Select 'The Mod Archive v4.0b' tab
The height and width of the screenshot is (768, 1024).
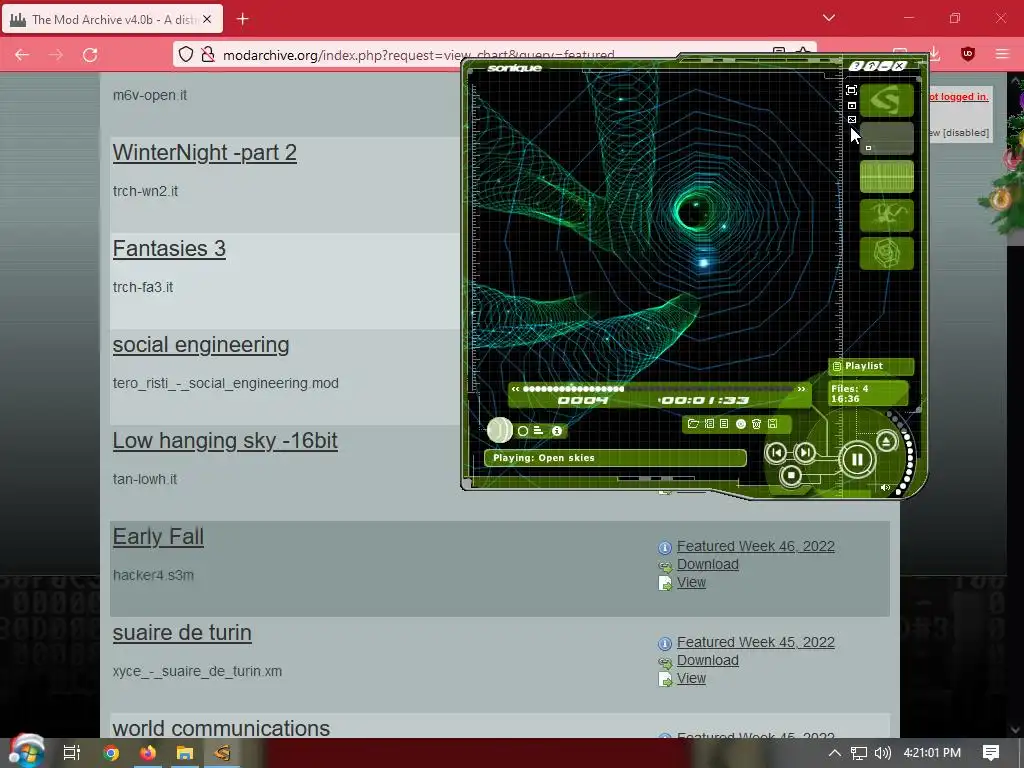point(112,20)
